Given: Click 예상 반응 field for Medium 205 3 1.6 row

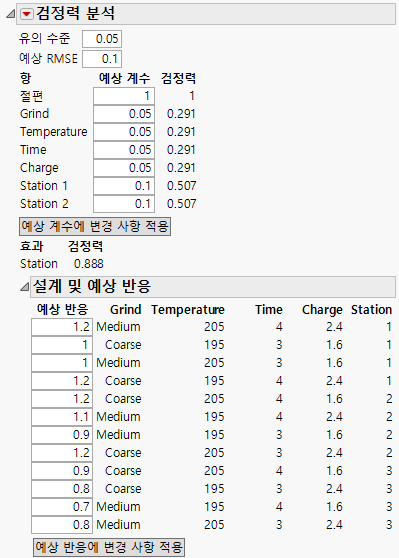Looking at the screenshot, I should click(62, 363).
